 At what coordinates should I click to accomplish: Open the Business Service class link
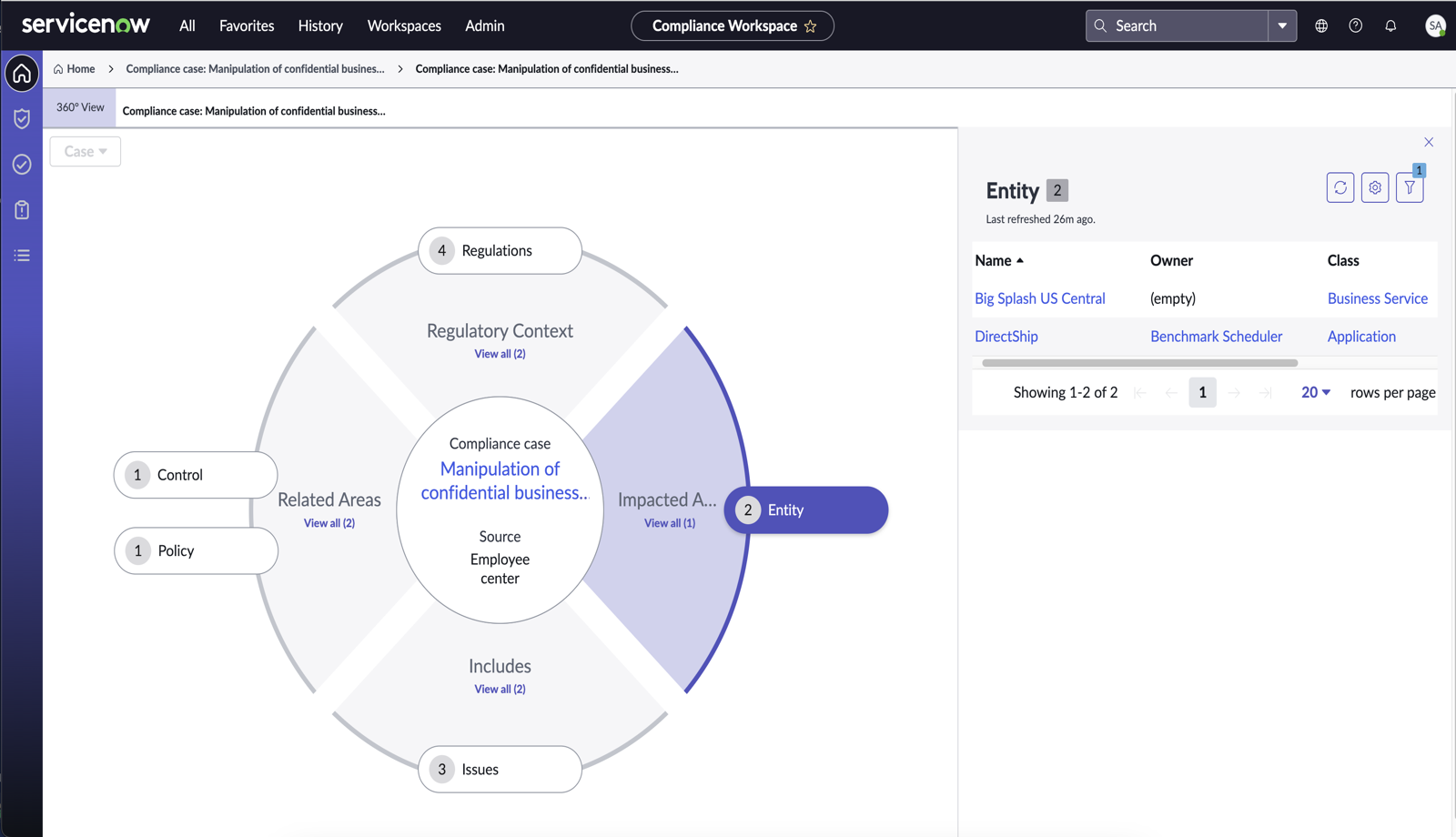(1378, 298)
